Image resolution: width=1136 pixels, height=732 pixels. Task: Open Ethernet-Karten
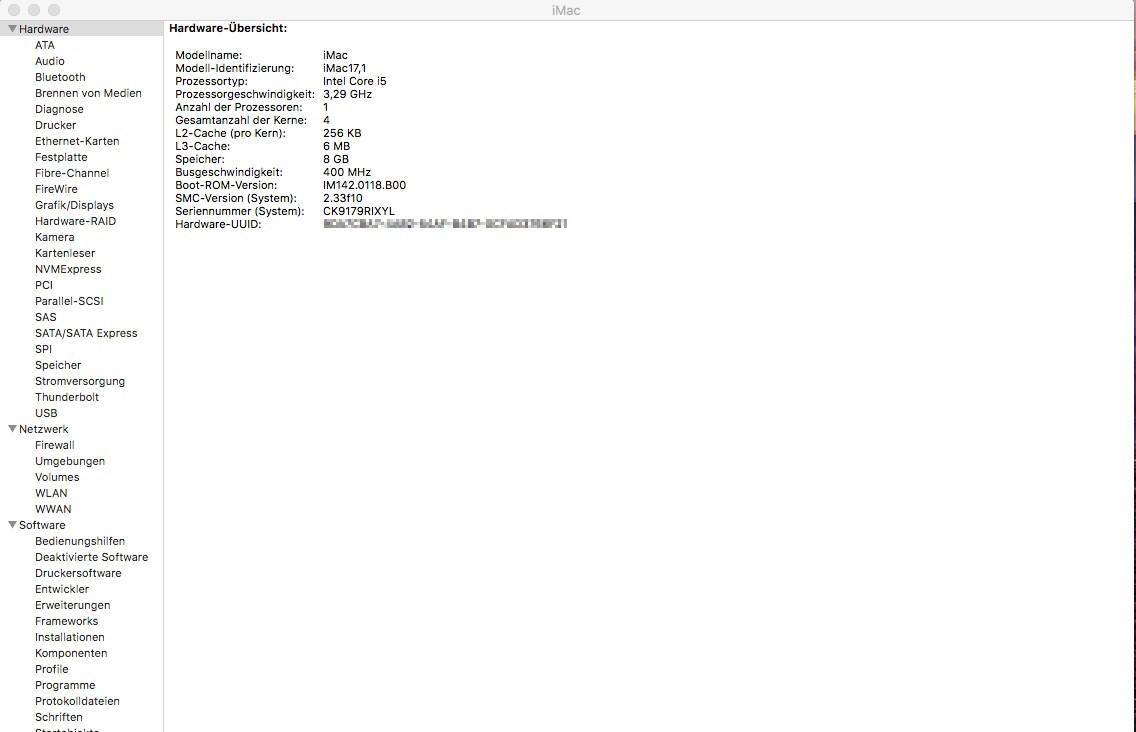tap(77, 141)
